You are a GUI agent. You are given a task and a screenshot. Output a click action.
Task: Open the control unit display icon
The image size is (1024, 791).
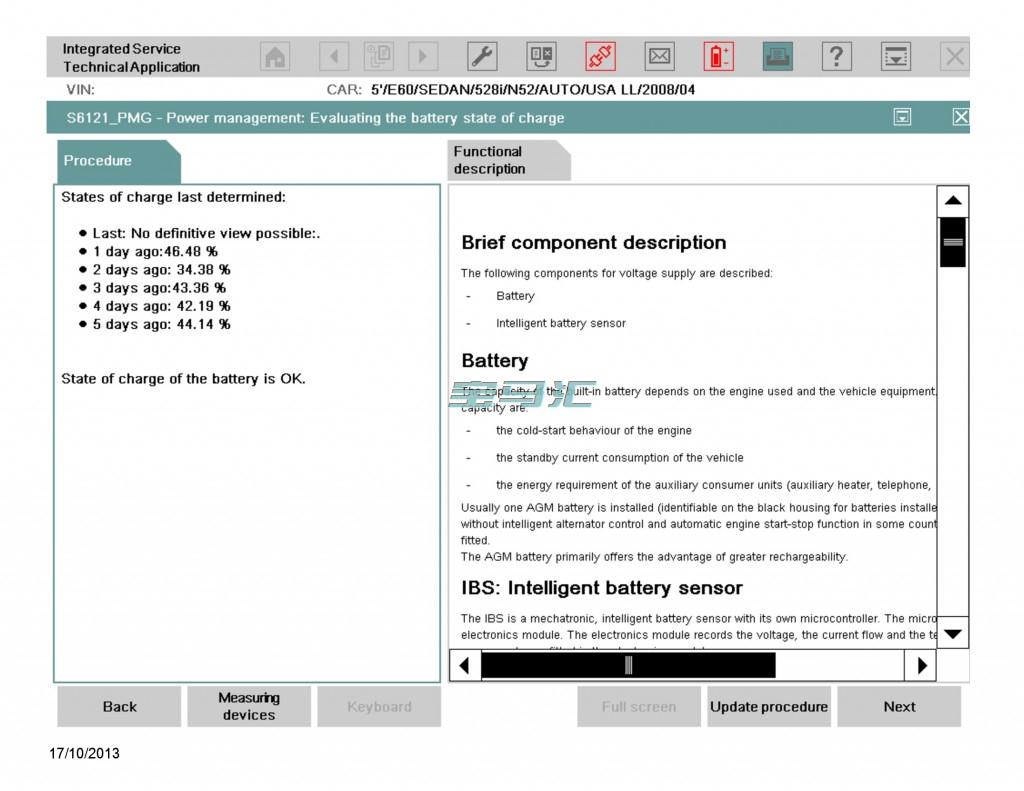[x=541, y=57]
